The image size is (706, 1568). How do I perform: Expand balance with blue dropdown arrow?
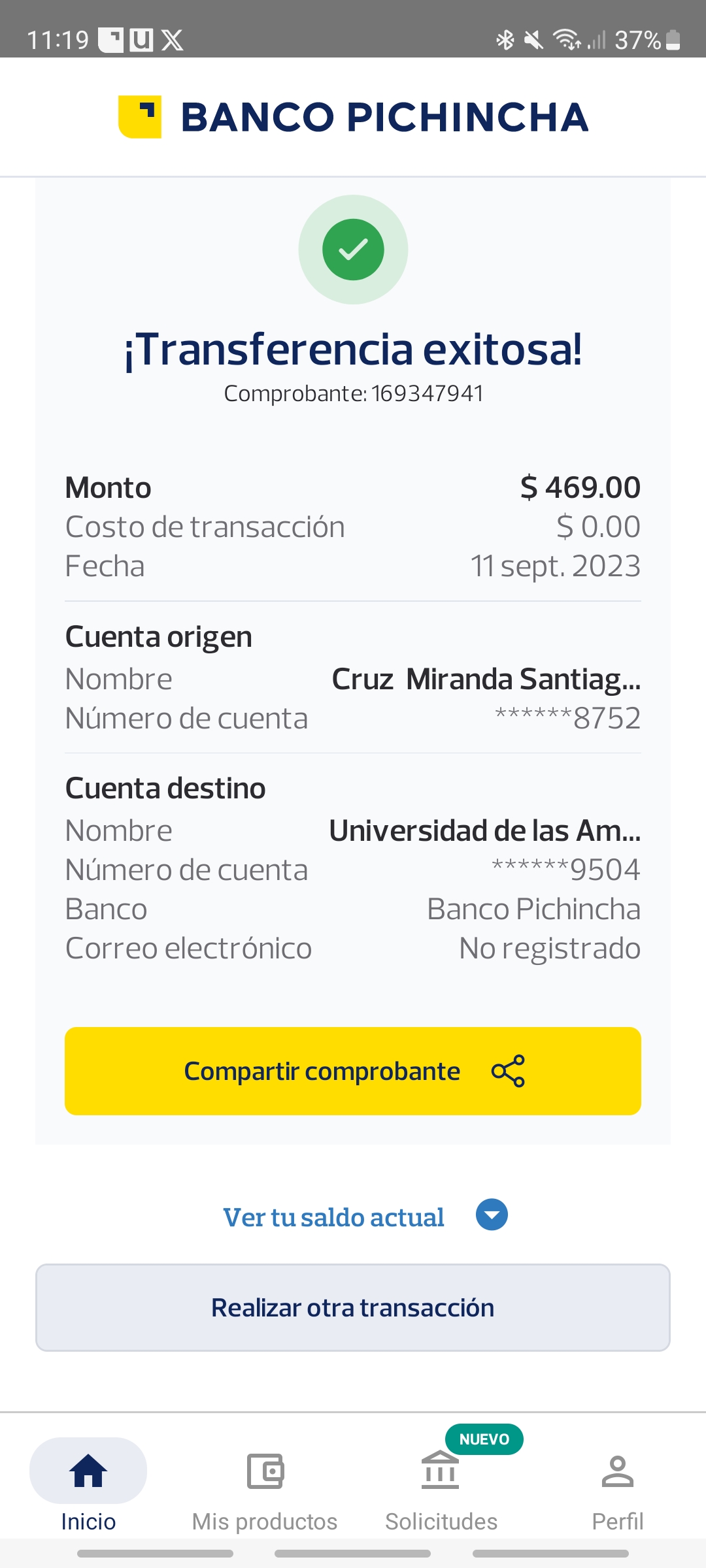click(x=492, y=1215)
